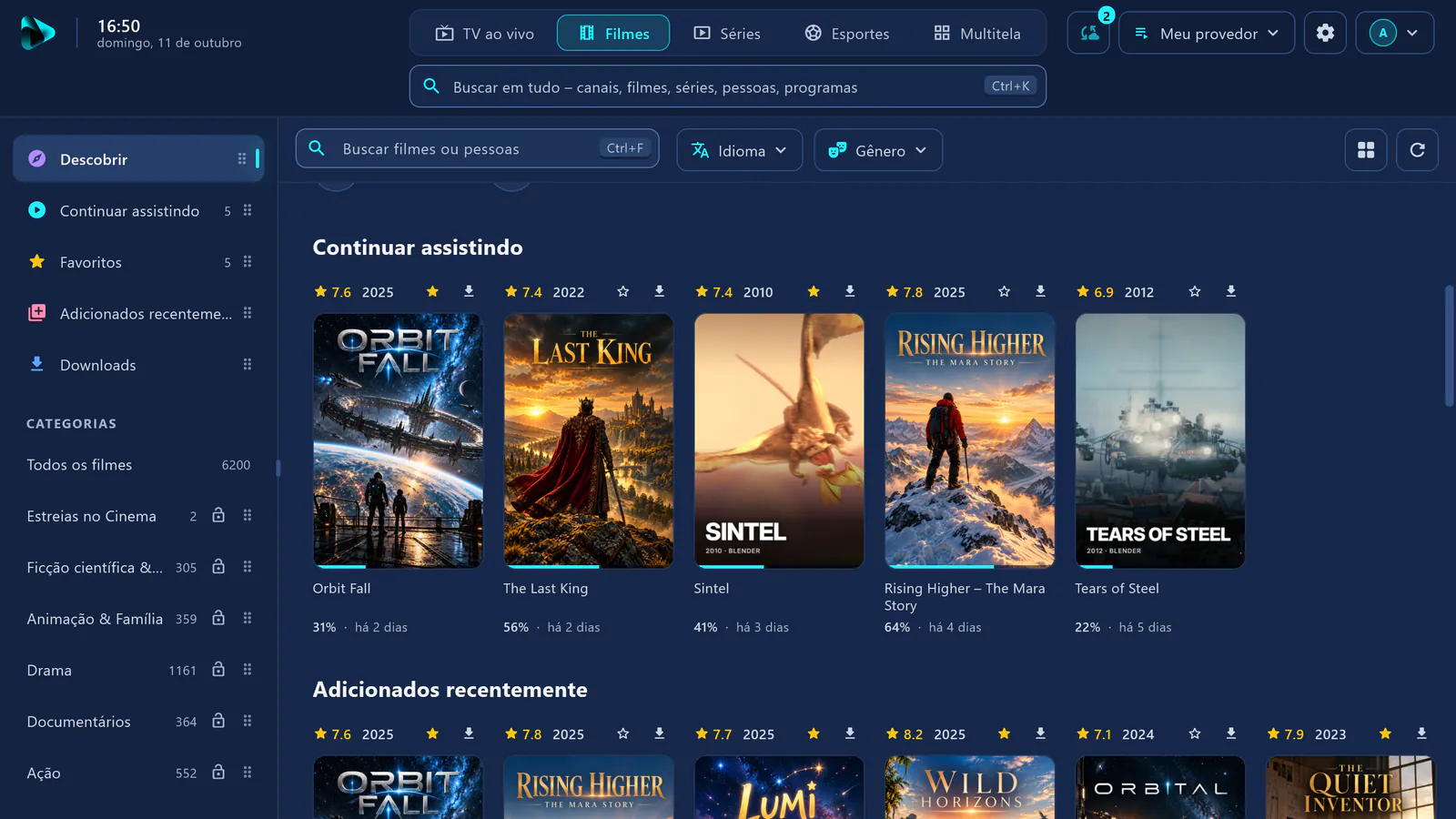The image size is (1456, 819).
Task: Download Rising Higher in Continuar assistindo
Action: click(1040, 291)
